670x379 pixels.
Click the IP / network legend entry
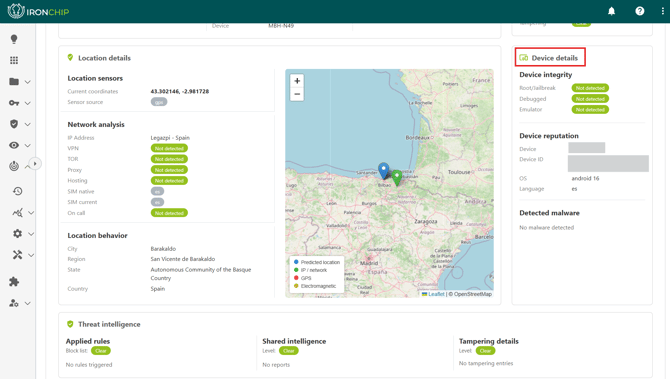click(x=310, y=270)
